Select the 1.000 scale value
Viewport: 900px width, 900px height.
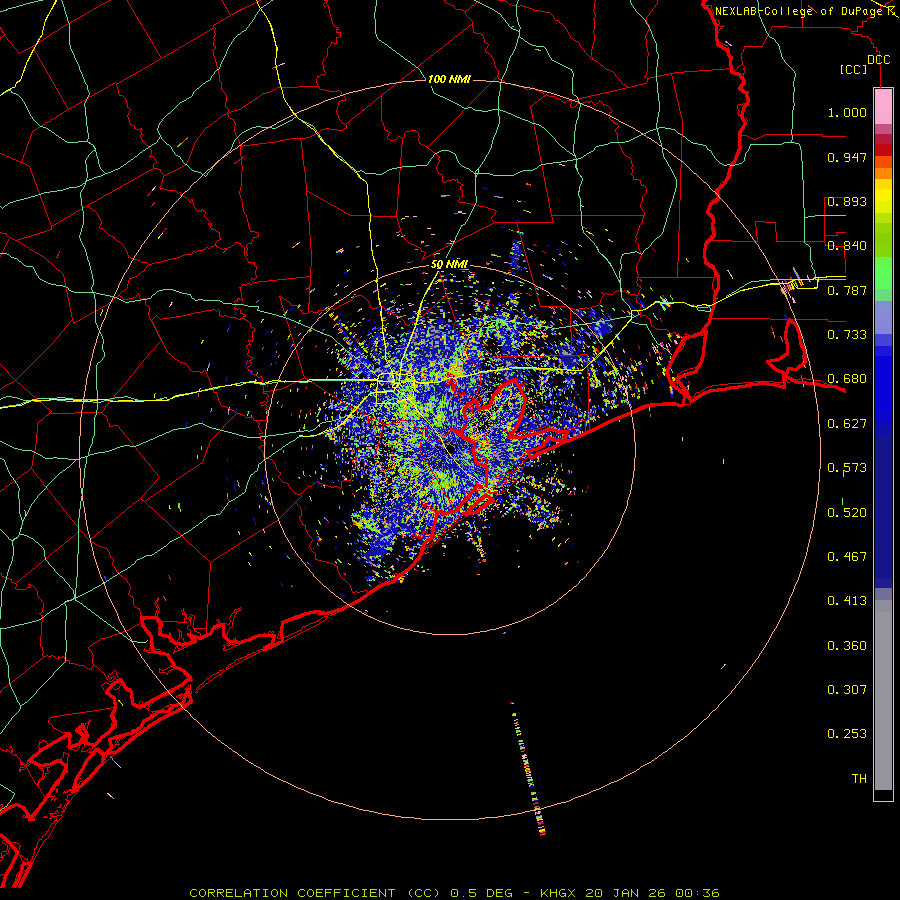click(x=847, y=112)
